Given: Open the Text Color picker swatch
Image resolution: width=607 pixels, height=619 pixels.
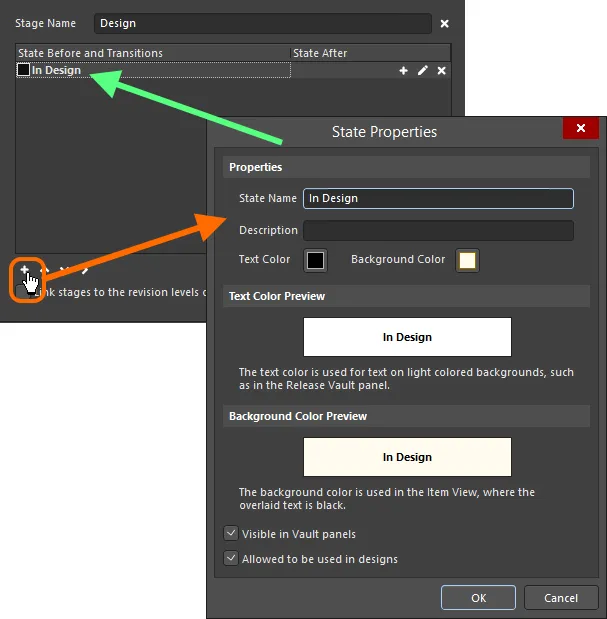Looking at the screenshot, I should pyautogui.click(x=315, y=260).
